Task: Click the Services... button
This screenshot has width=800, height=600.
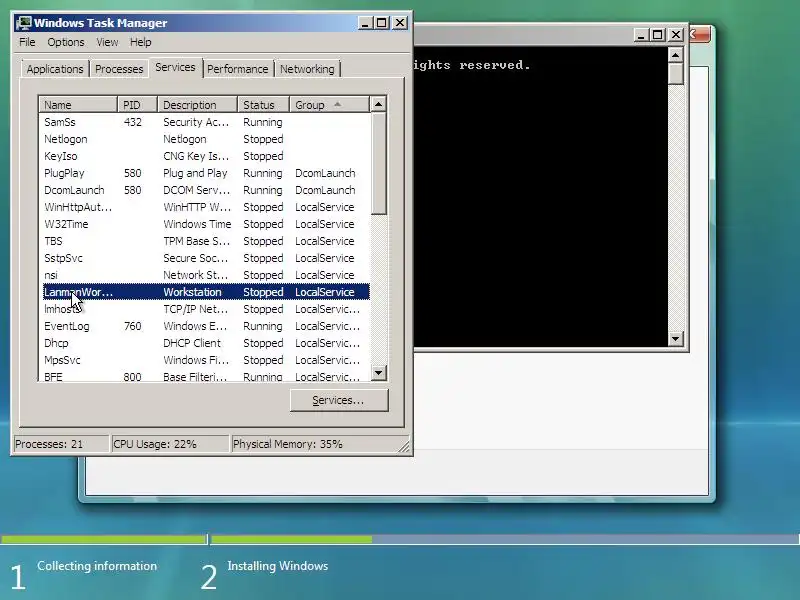Action: pos(339,401)
